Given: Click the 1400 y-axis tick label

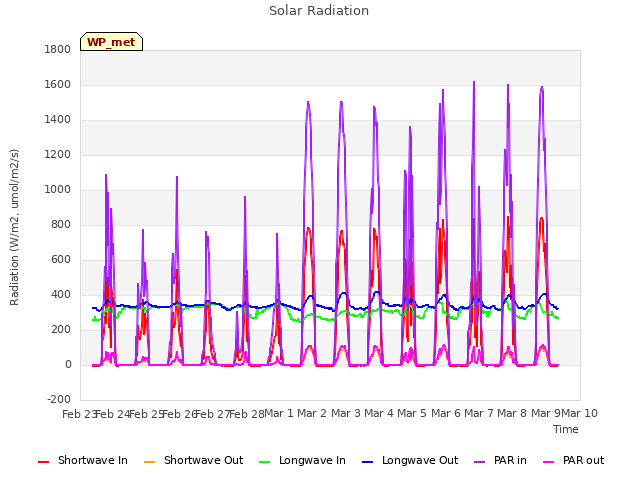Looking at the screenshot, I should (58, 120).
